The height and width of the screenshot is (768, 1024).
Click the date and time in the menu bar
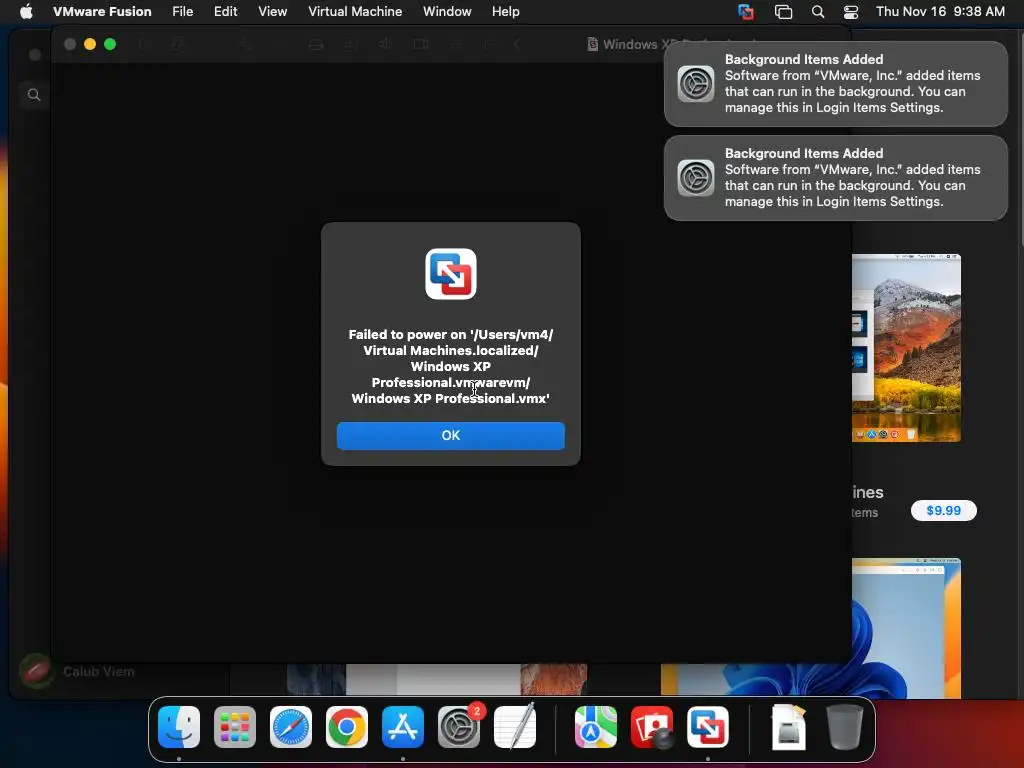(940, 11)
